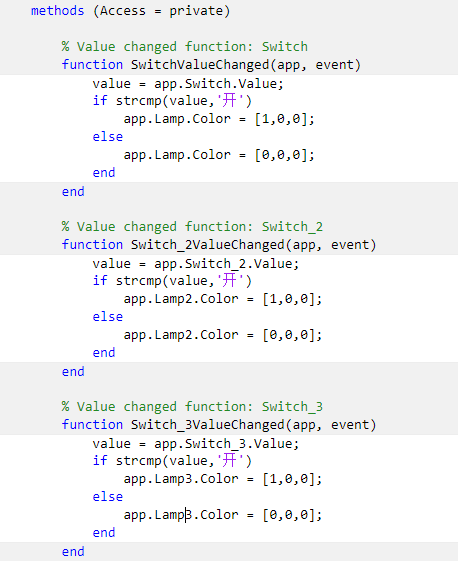Click the SwitchValueChanged function name

click(x=200, y=65)
